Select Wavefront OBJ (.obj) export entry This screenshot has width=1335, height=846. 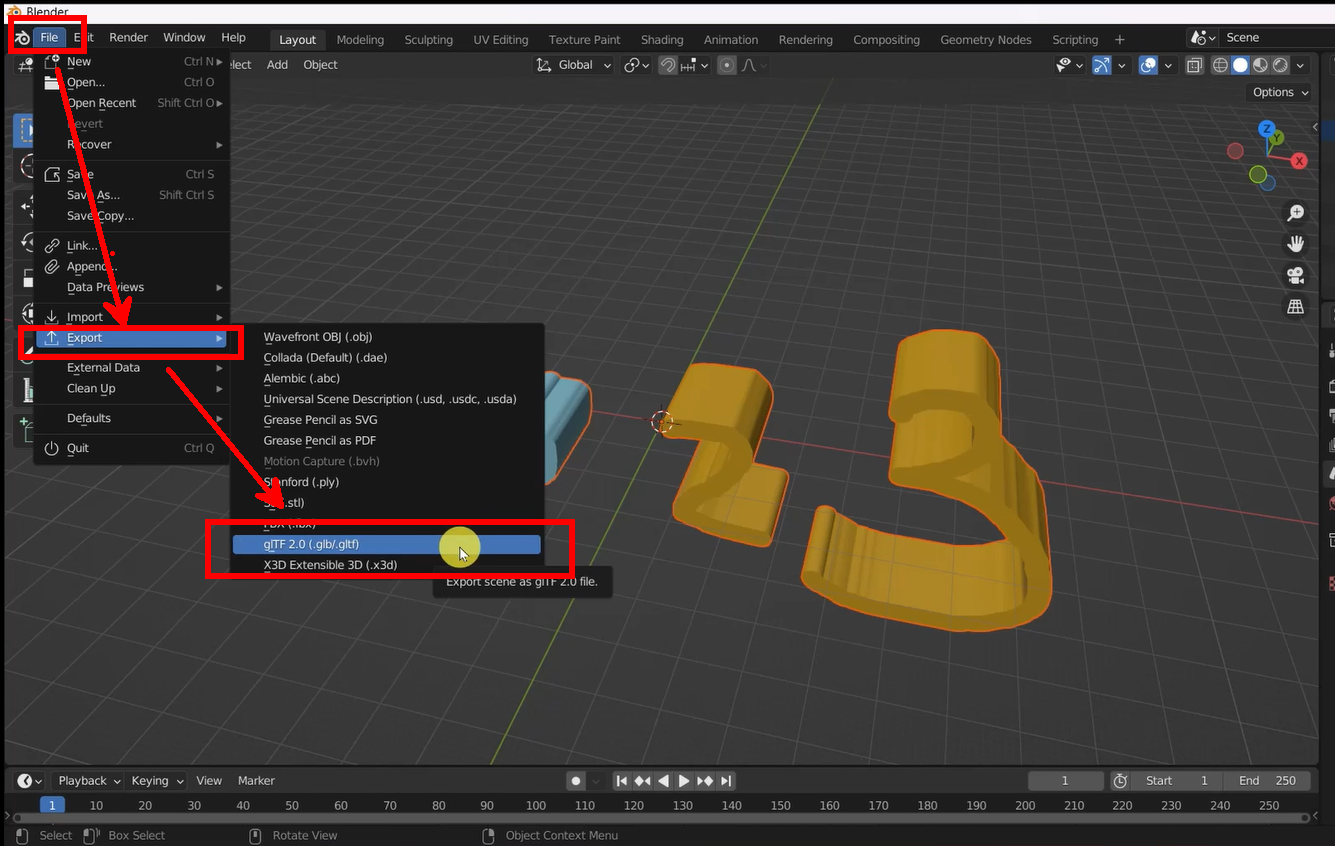point(318,337)
